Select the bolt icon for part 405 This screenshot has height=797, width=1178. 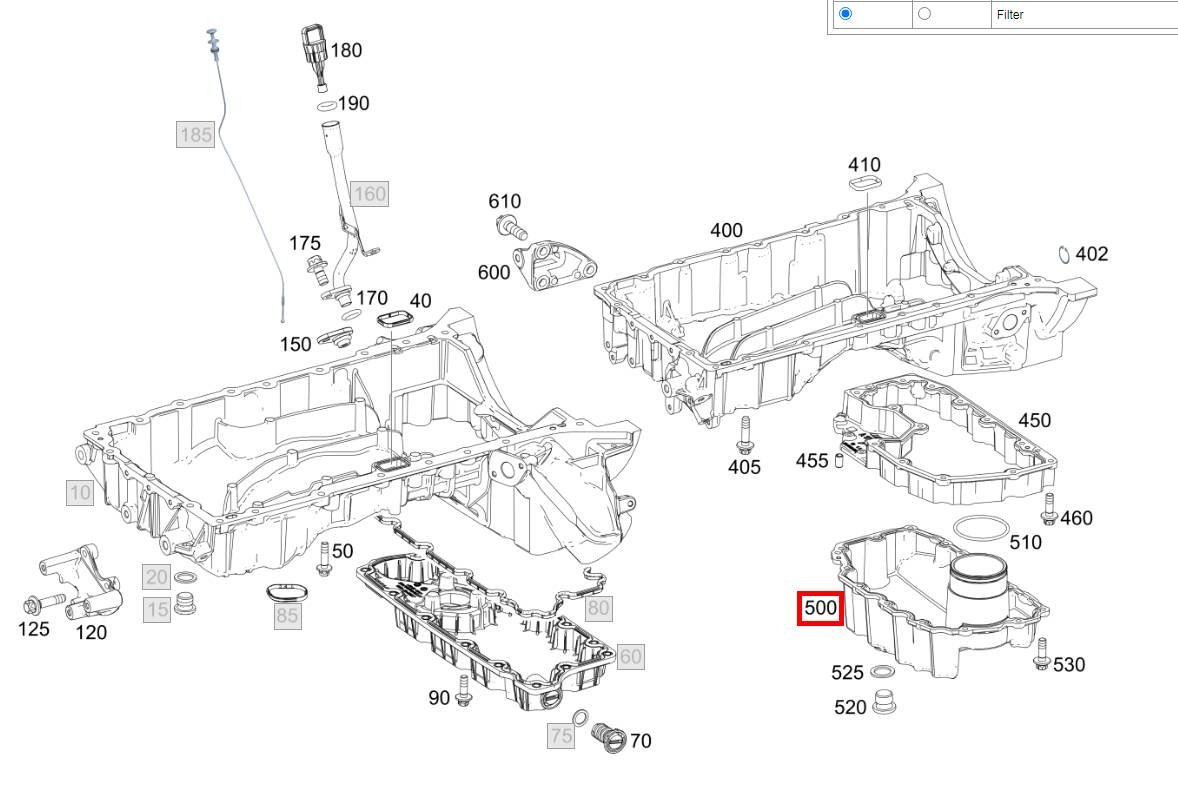point(743,435)
